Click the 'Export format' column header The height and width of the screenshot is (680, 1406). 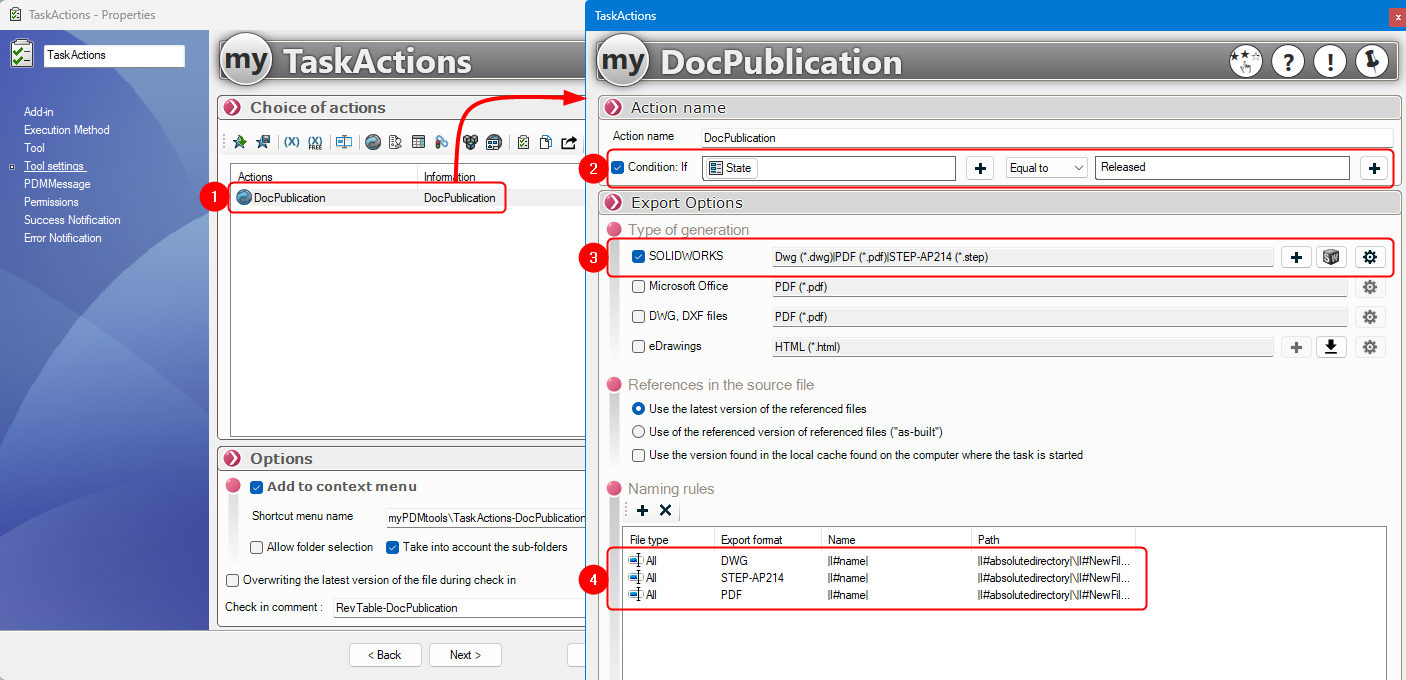(767, 540)
